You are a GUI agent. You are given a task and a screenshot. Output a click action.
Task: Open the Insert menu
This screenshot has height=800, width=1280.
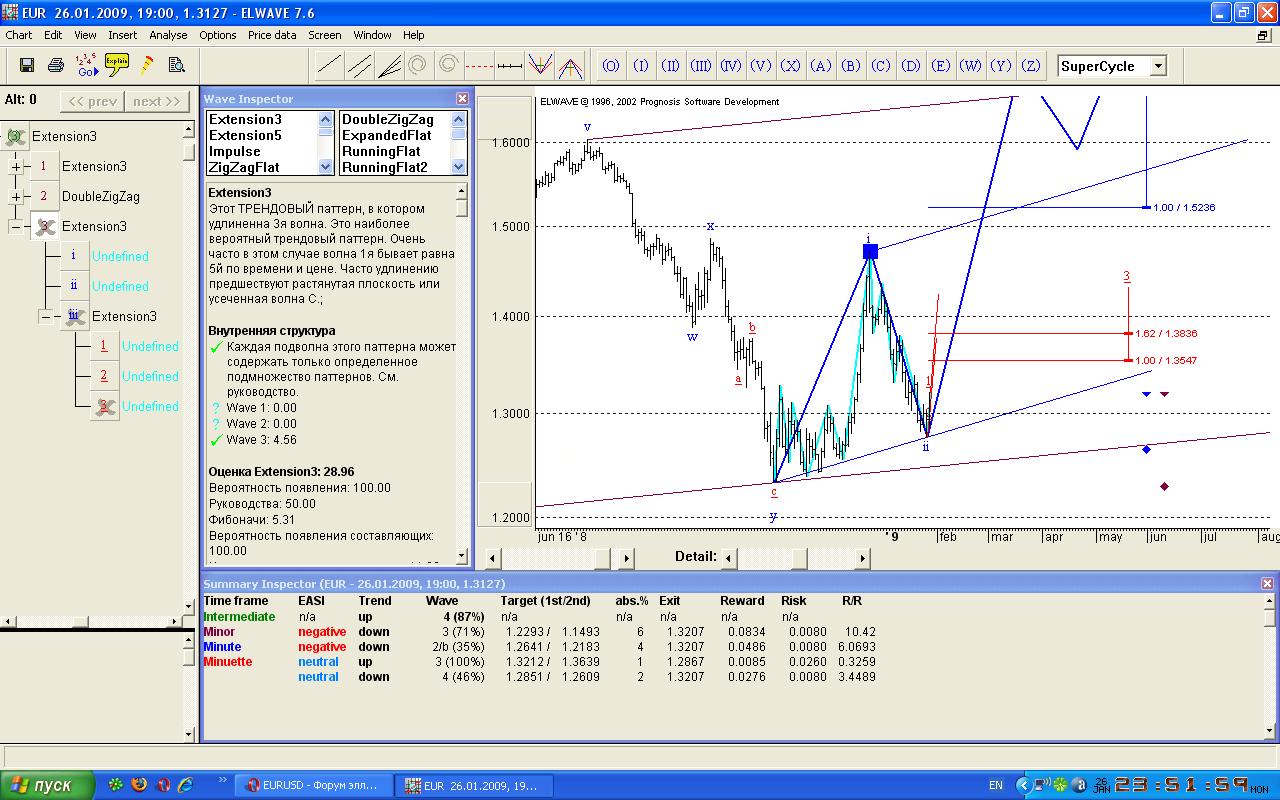[123, 35]
